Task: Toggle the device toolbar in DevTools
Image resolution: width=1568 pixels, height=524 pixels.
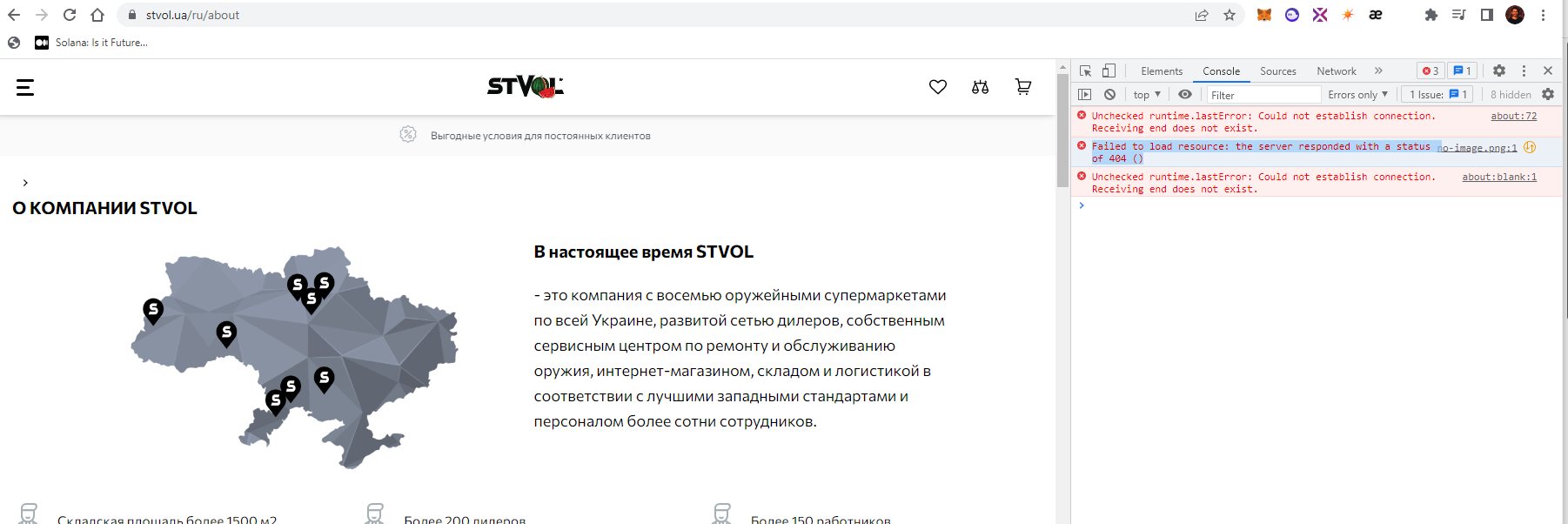Action: [1109, 71]
